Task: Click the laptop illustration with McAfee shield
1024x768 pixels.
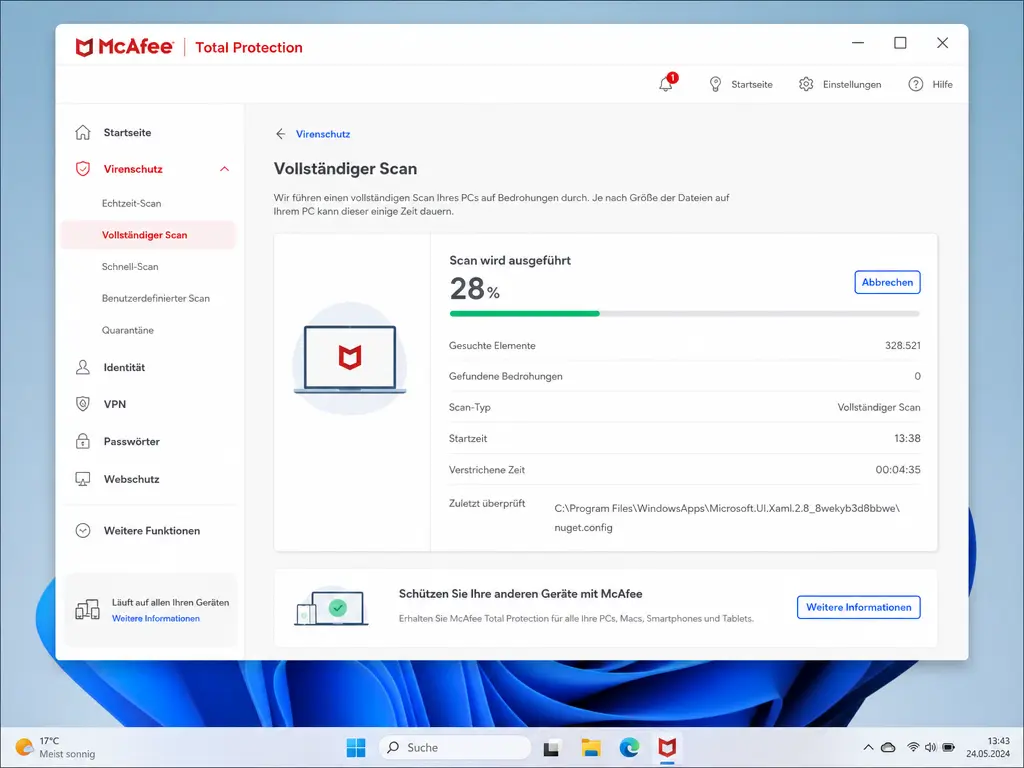Action: coord(350,359)
